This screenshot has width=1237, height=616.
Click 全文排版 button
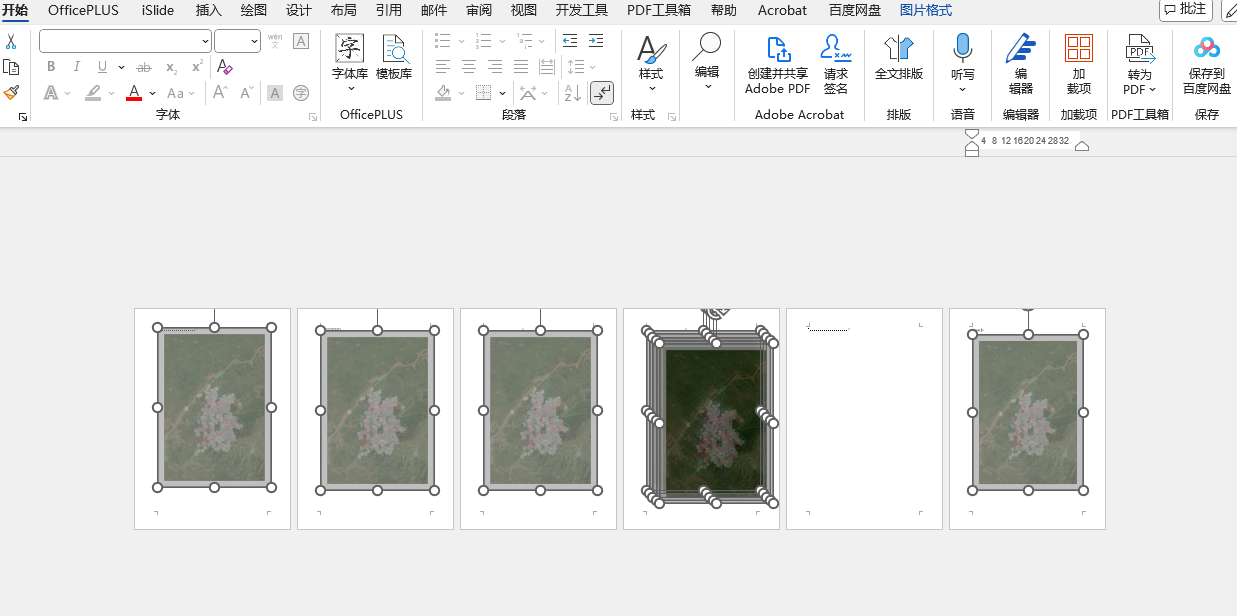click(x=899, y=58)
